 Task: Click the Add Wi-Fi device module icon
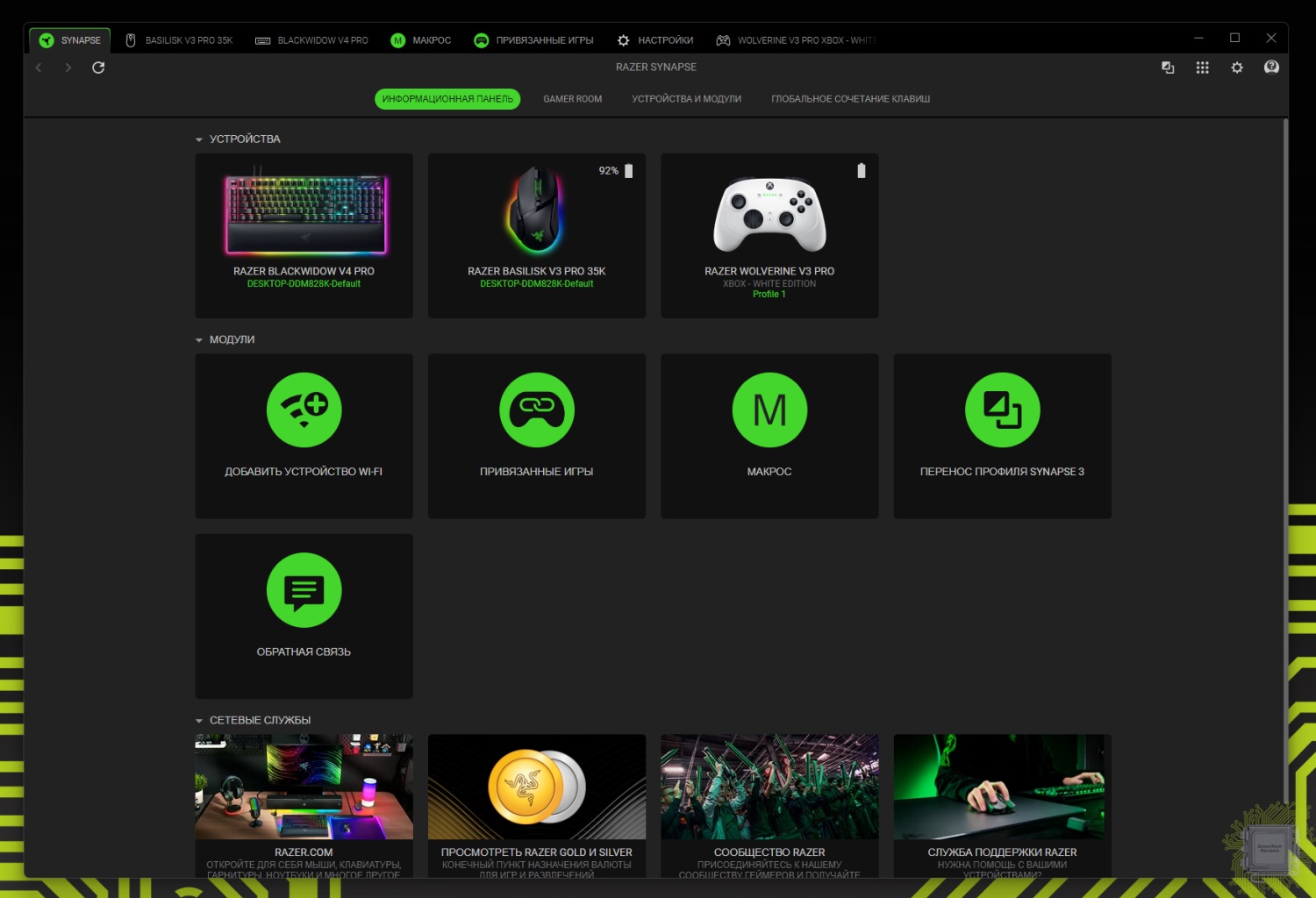click(x=304, y=410)
